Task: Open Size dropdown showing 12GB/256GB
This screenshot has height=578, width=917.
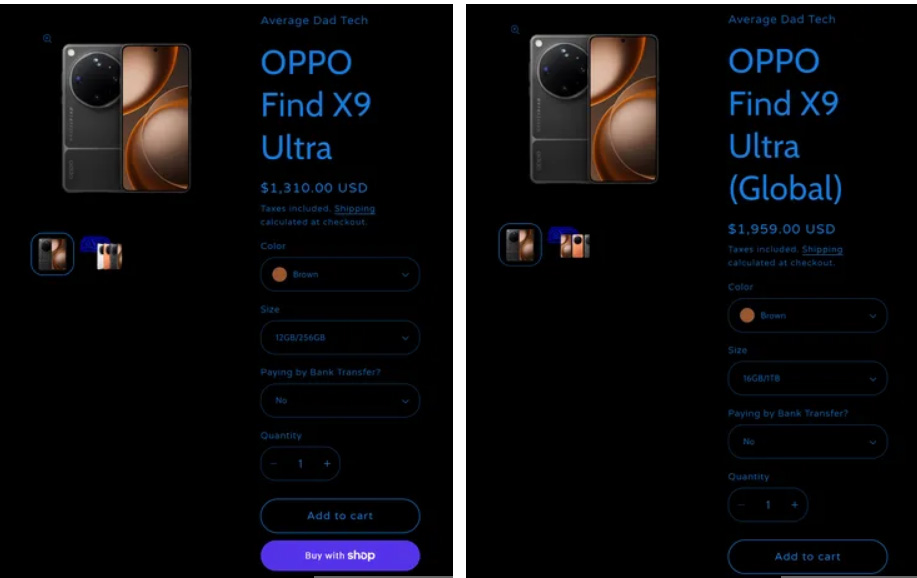Action: point(340,338)
